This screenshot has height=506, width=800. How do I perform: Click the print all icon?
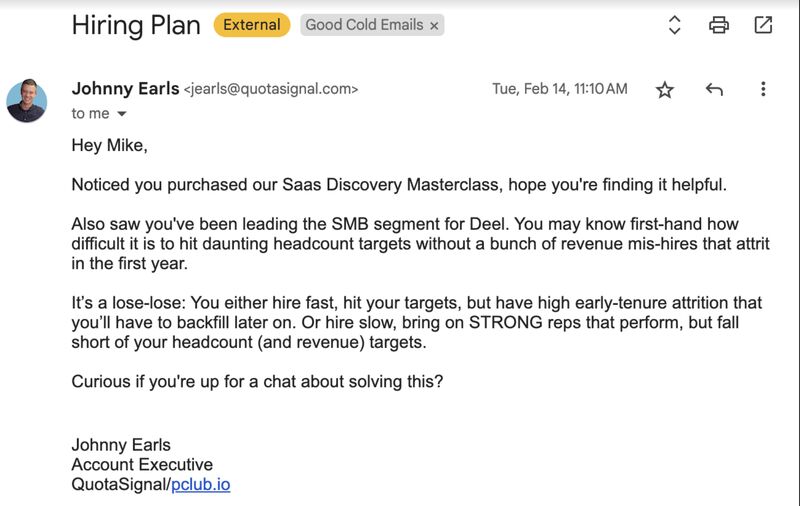pyautogui.click(x=719, y=24)
